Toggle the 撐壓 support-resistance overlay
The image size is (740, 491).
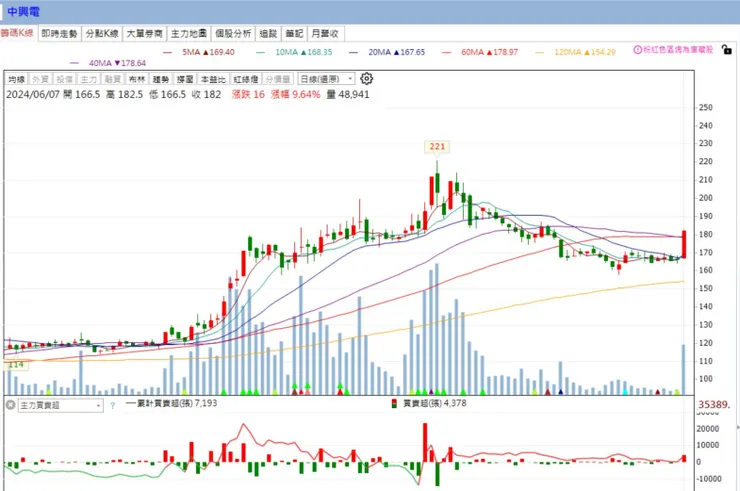coord(185,79)
